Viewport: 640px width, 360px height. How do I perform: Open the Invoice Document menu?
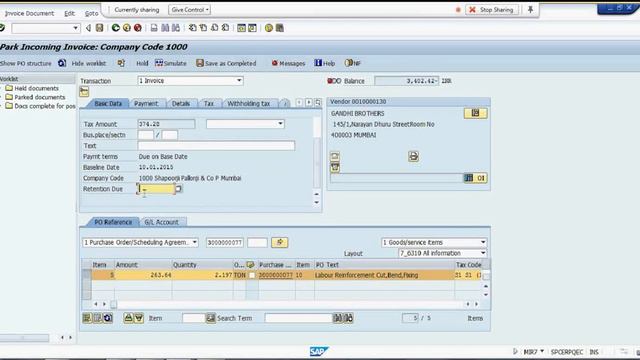(x=29, y=13)
